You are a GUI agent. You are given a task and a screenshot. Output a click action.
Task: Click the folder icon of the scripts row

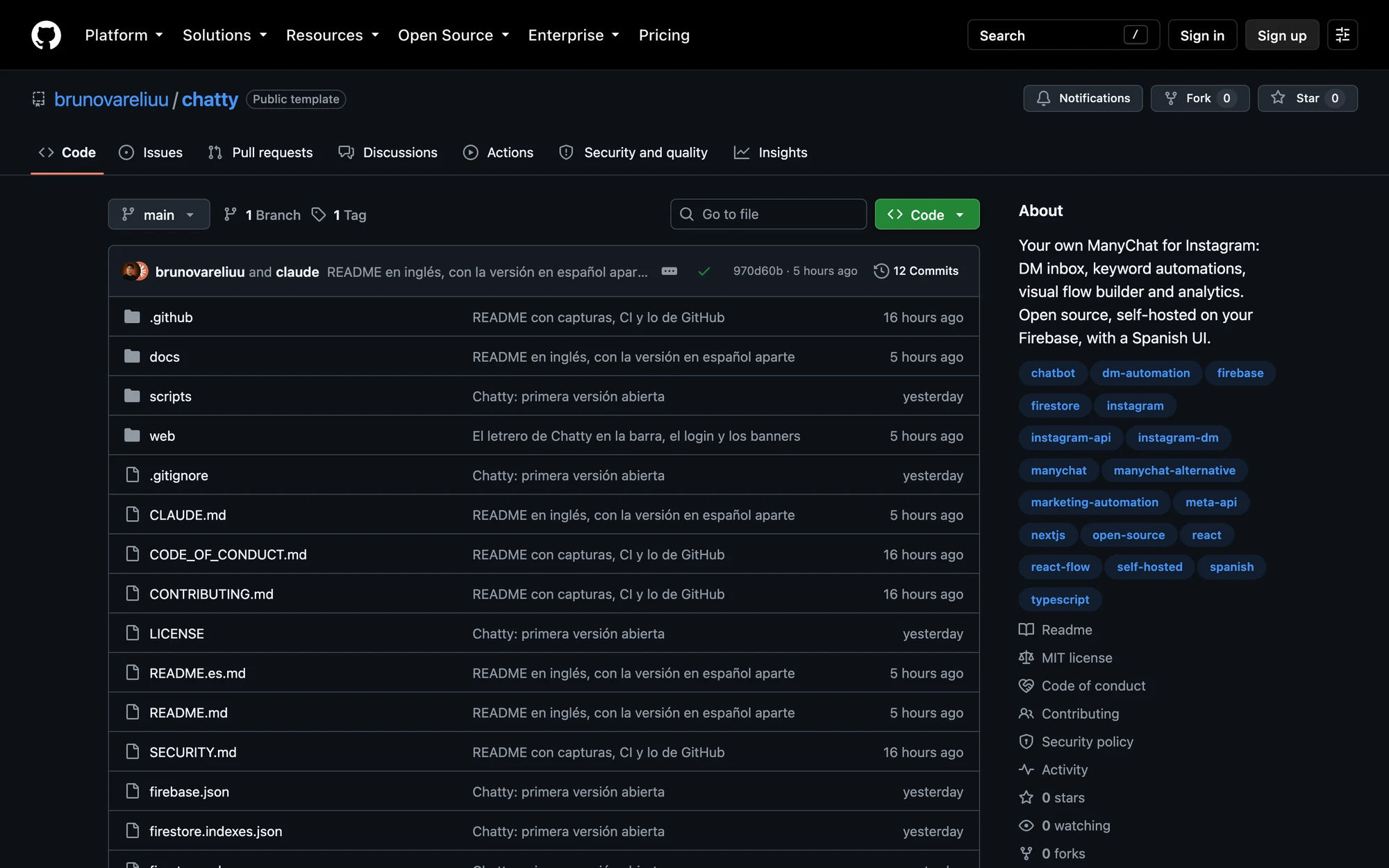[x=132, y=396]
